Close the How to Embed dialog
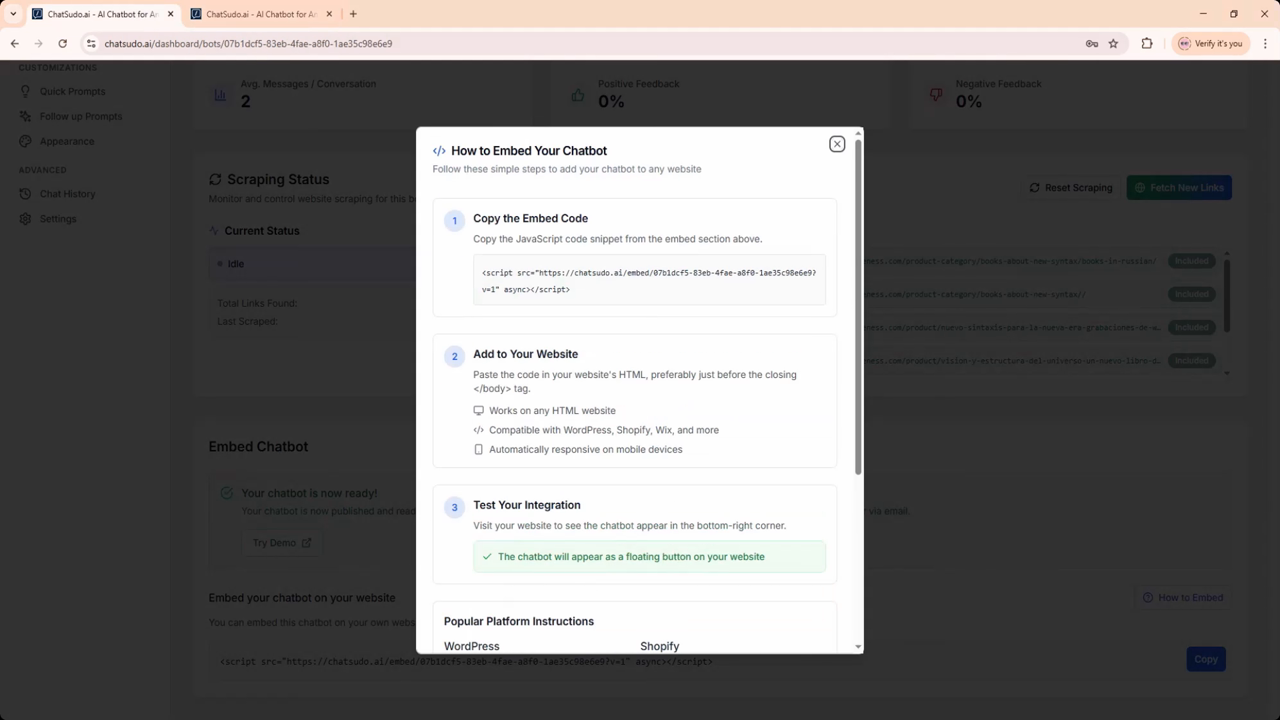The height and width of the screenshot is (720, 1280). coord(837,144)
